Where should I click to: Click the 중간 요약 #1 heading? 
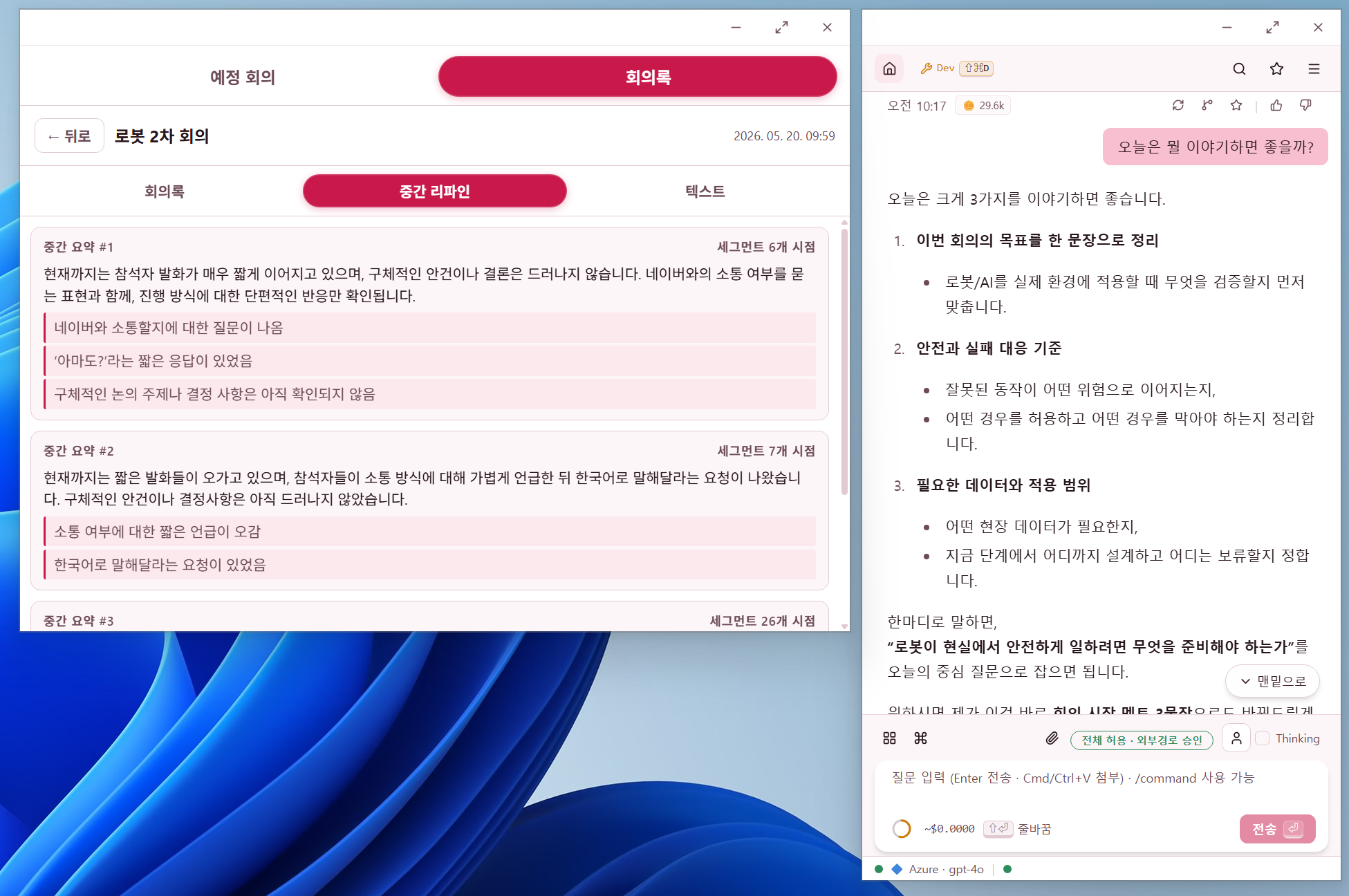pyautogui.click(x=78, y=247)
